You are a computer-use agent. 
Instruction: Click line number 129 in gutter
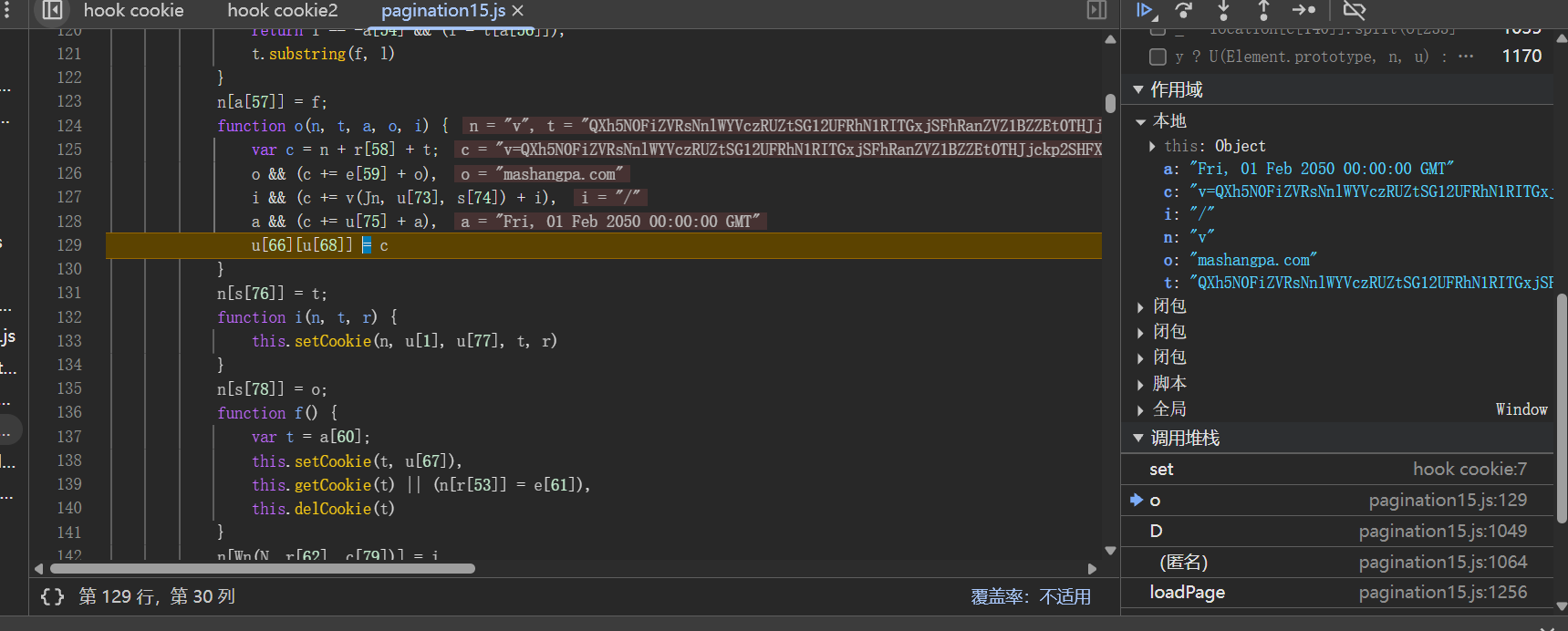pyautogui.click(x=69, y=245)
